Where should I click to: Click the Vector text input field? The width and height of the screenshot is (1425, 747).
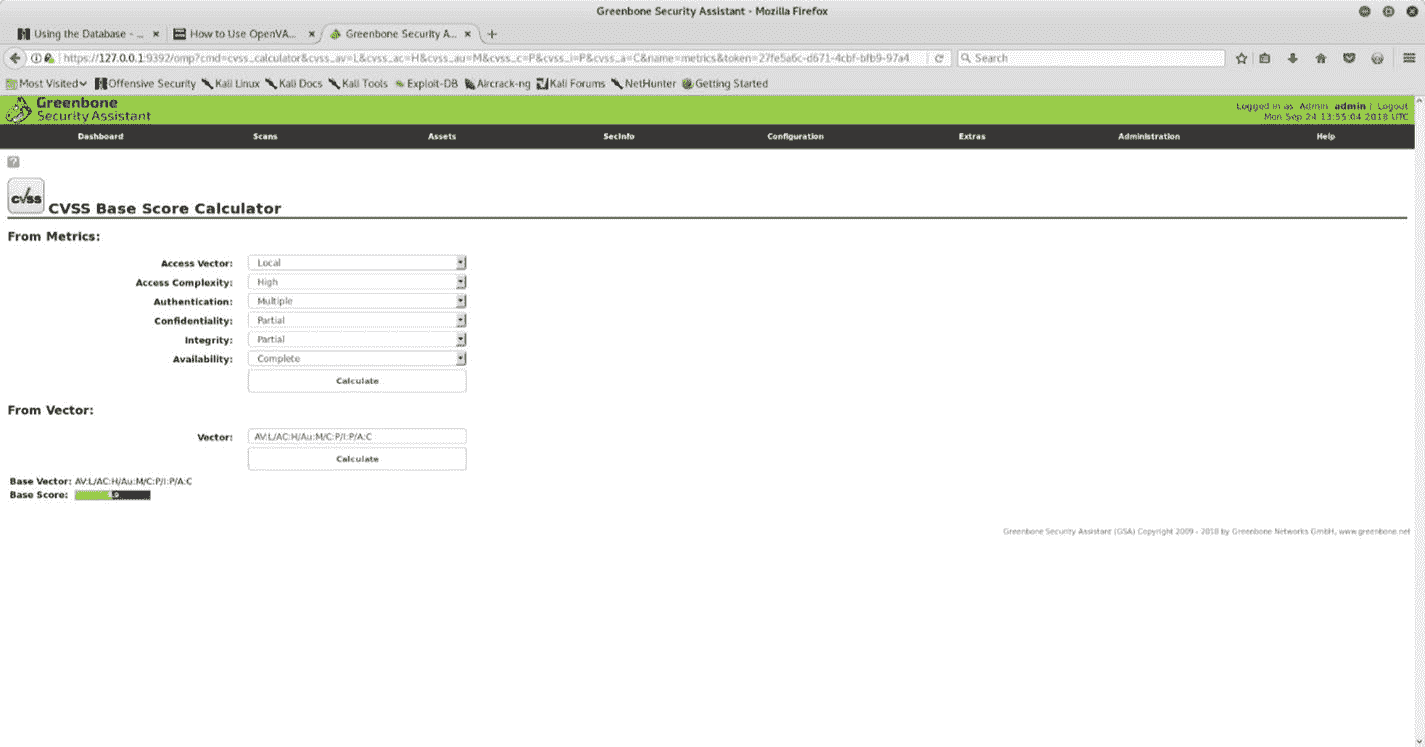click(357, 436)
